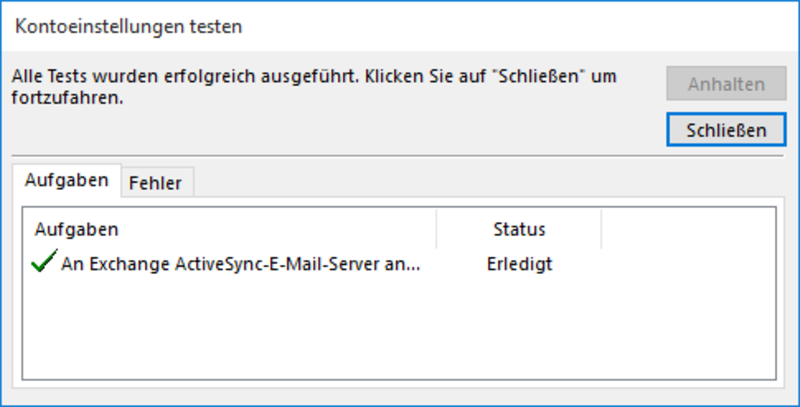Click the blank cell right of Erledigt
Viewport: 800px width, 407px height.
(688, 264)
